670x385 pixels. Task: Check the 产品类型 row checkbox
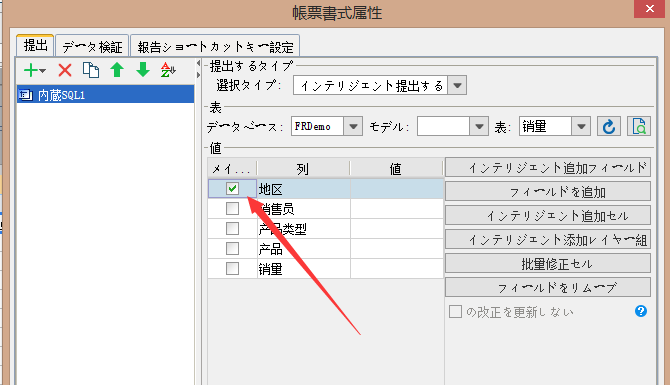232,229
